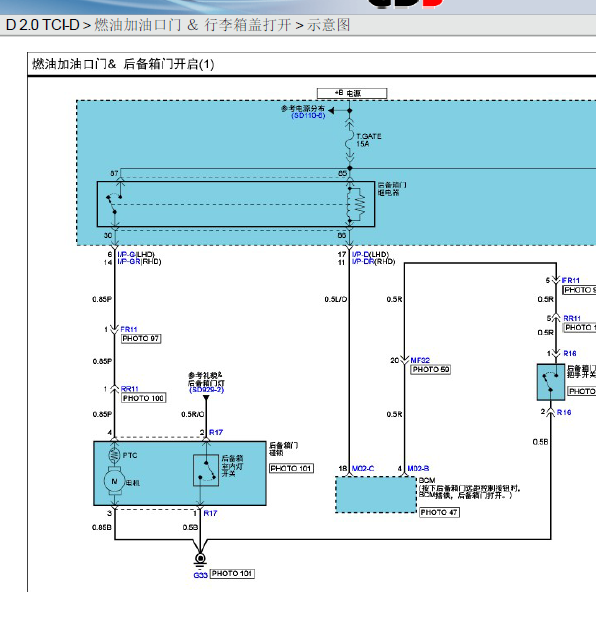Click the I/P-D (LHD) connector link
The width and height of the screenshot is (596, 638).
(x=361, y=254)
